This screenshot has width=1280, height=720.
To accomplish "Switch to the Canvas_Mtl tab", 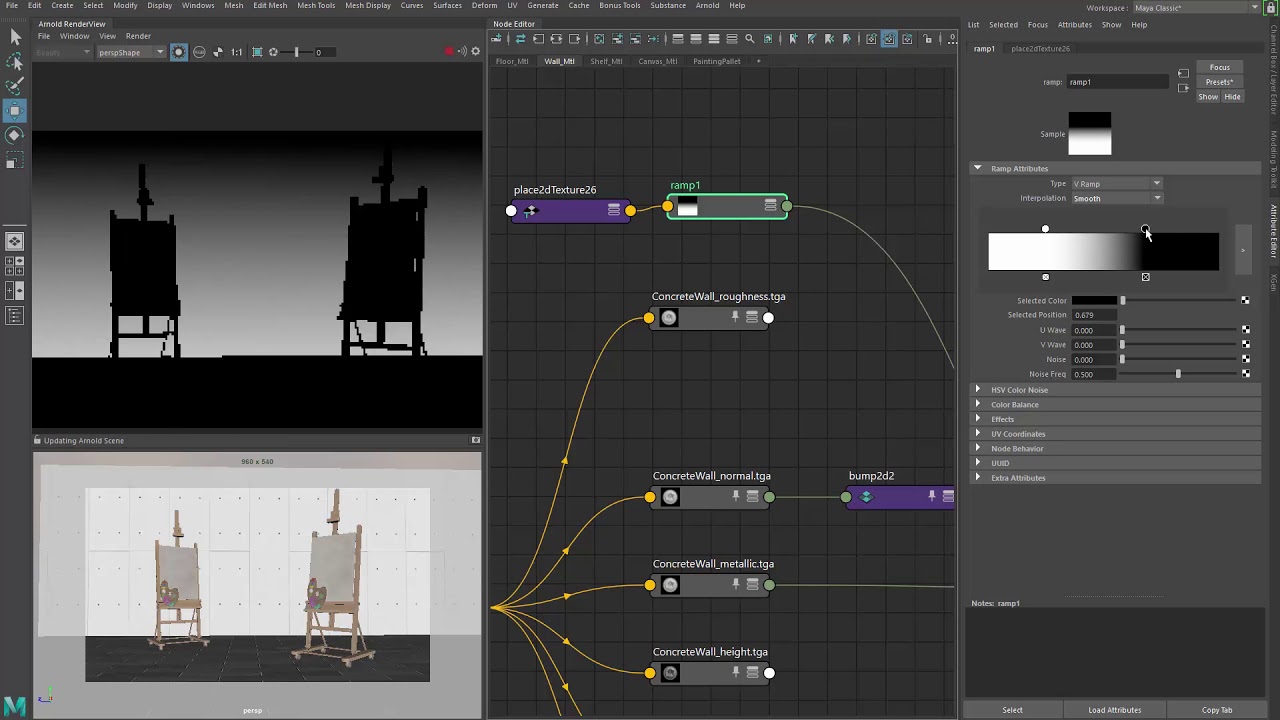I will click(657, 61).
